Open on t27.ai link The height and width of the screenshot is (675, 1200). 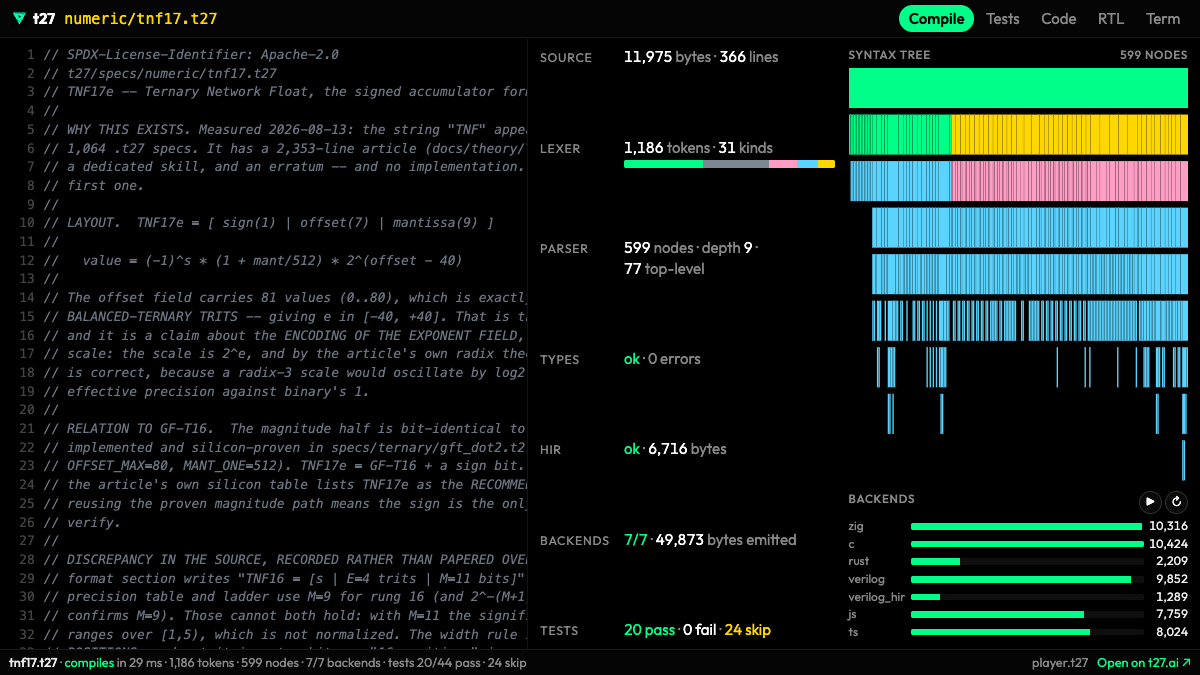[x=1144, y=663]
